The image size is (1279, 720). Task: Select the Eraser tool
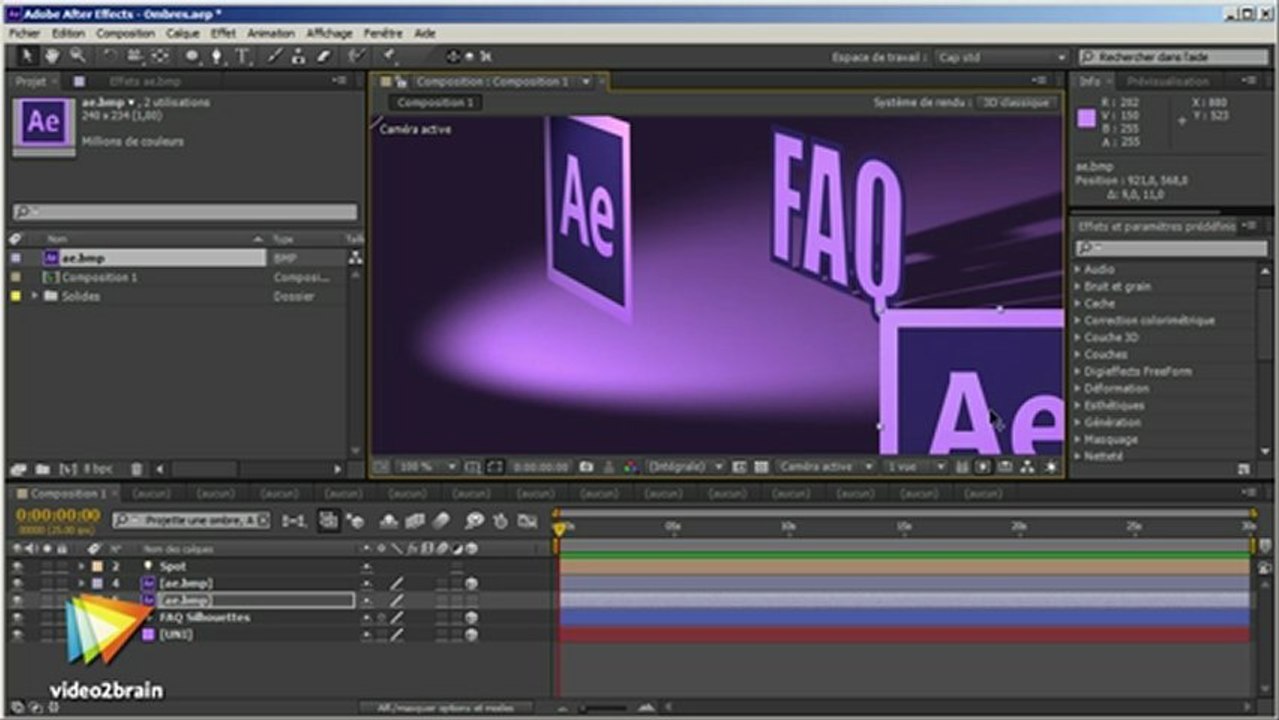[324, 56]
